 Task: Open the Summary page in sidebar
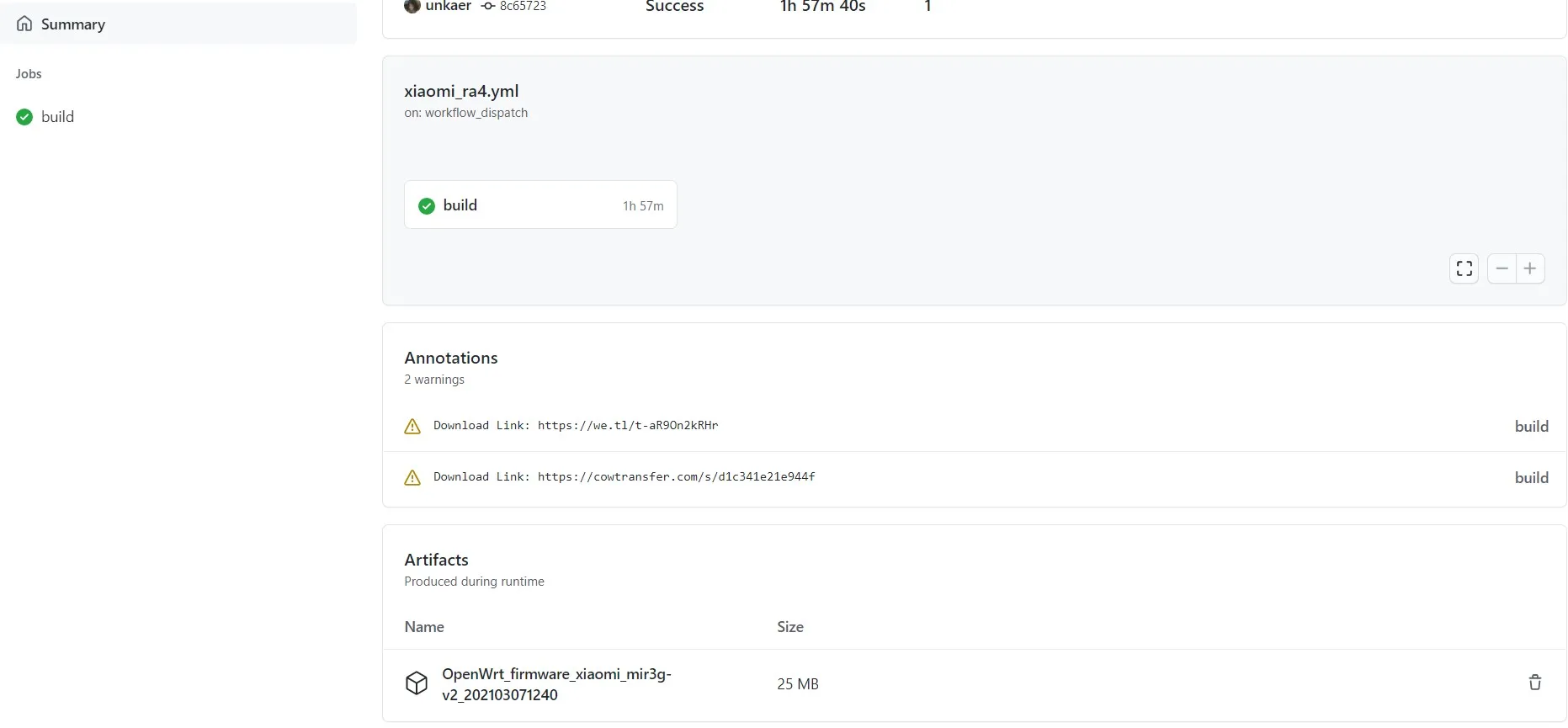[178, 24]
